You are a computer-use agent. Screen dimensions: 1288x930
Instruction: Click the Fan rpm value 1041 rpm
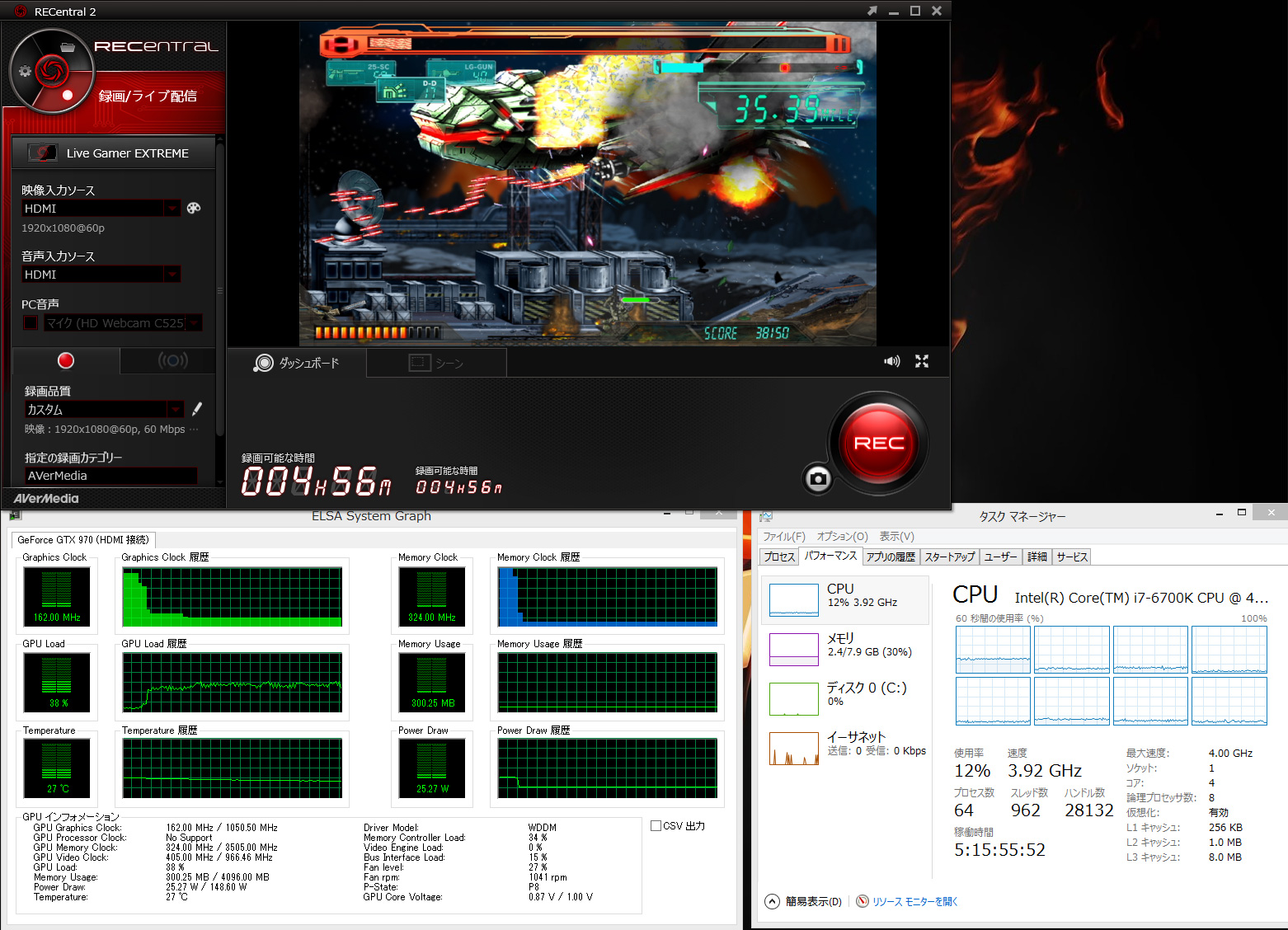point(548,877)
